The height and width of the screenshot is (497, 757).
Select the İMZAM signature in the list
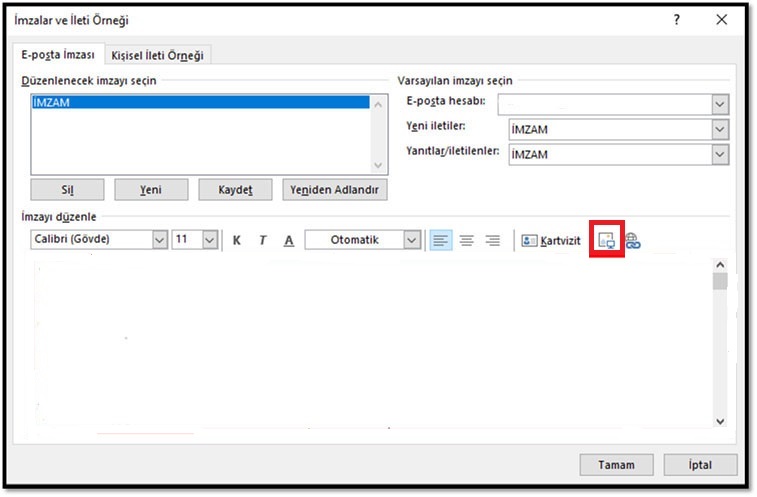pyautogui.click(x=200, y=102)
